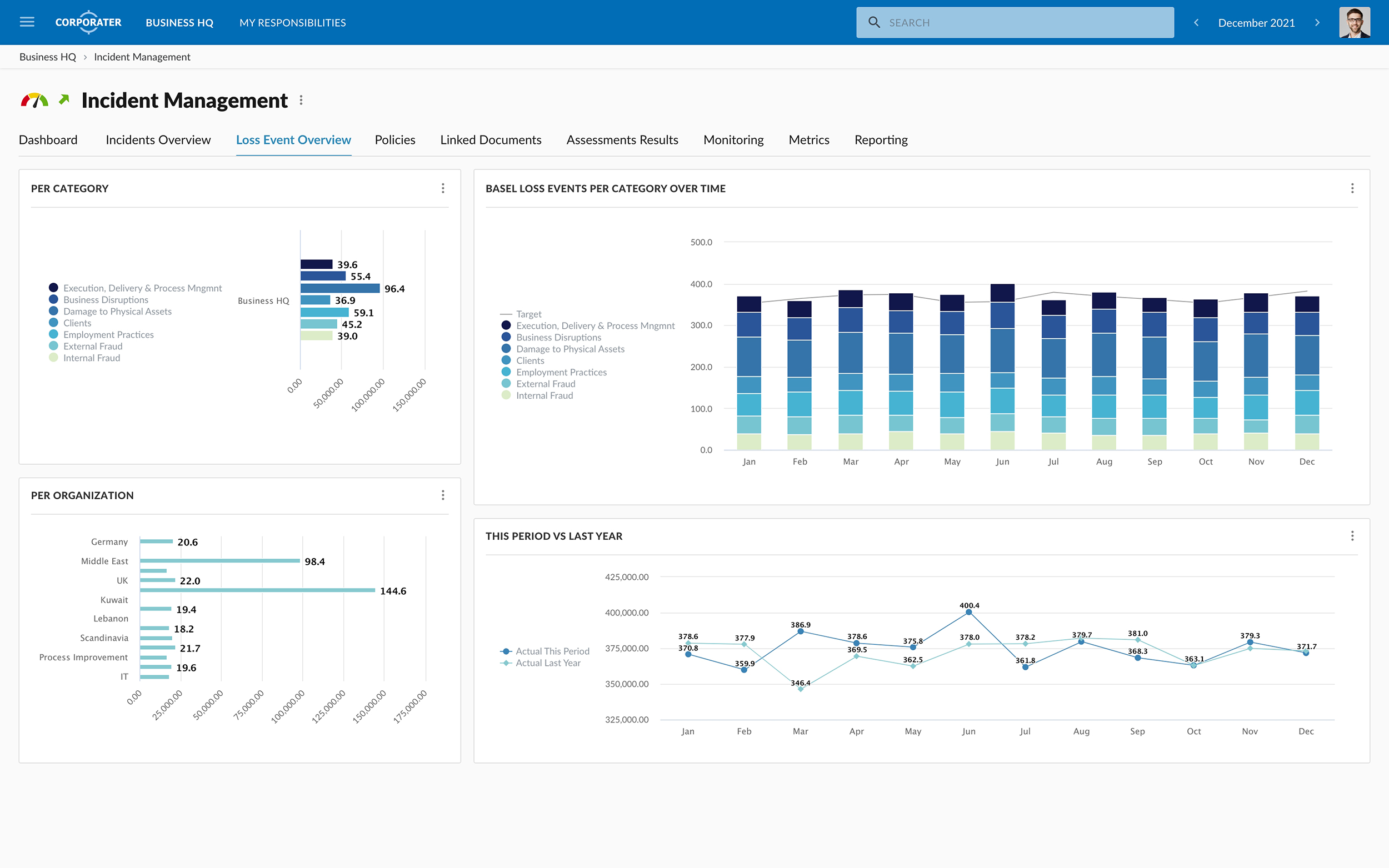This screenshot has height=868, width=1389.
Task: Open Per Category panel options menu
Action: (443, 188)
